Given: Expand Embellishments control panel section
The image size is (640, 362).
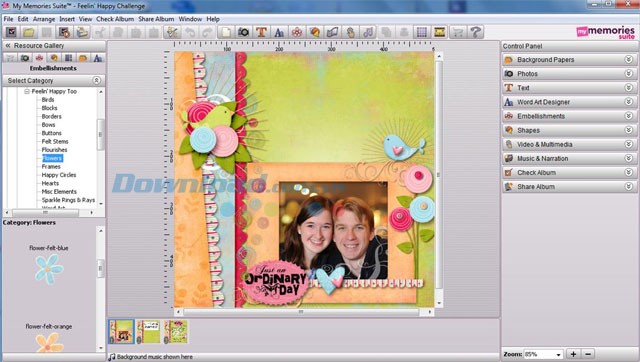Looking at the screenshot, I should pos(629,116).
